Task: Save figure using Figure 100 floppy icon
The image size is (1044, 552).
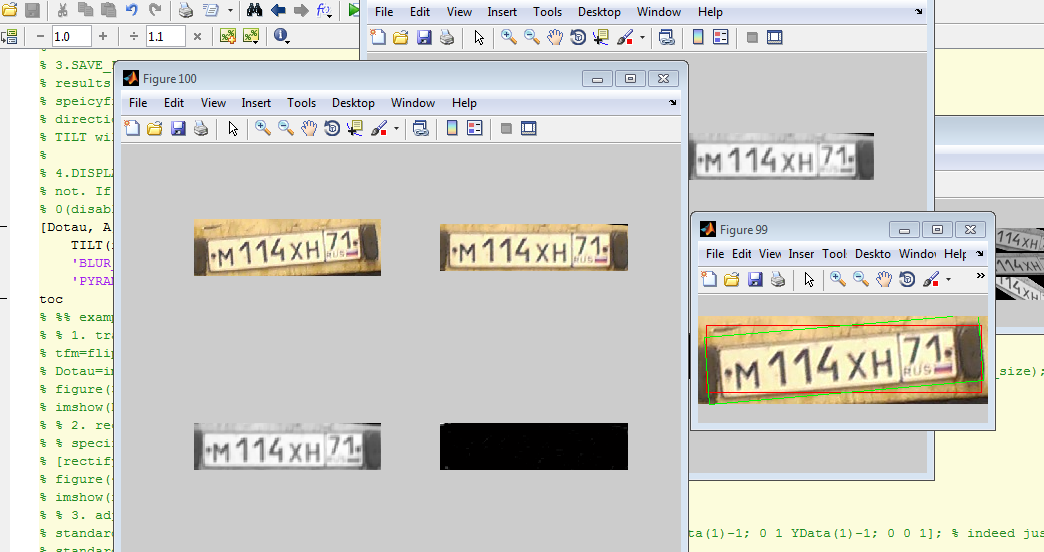Action: coord(178,128)
